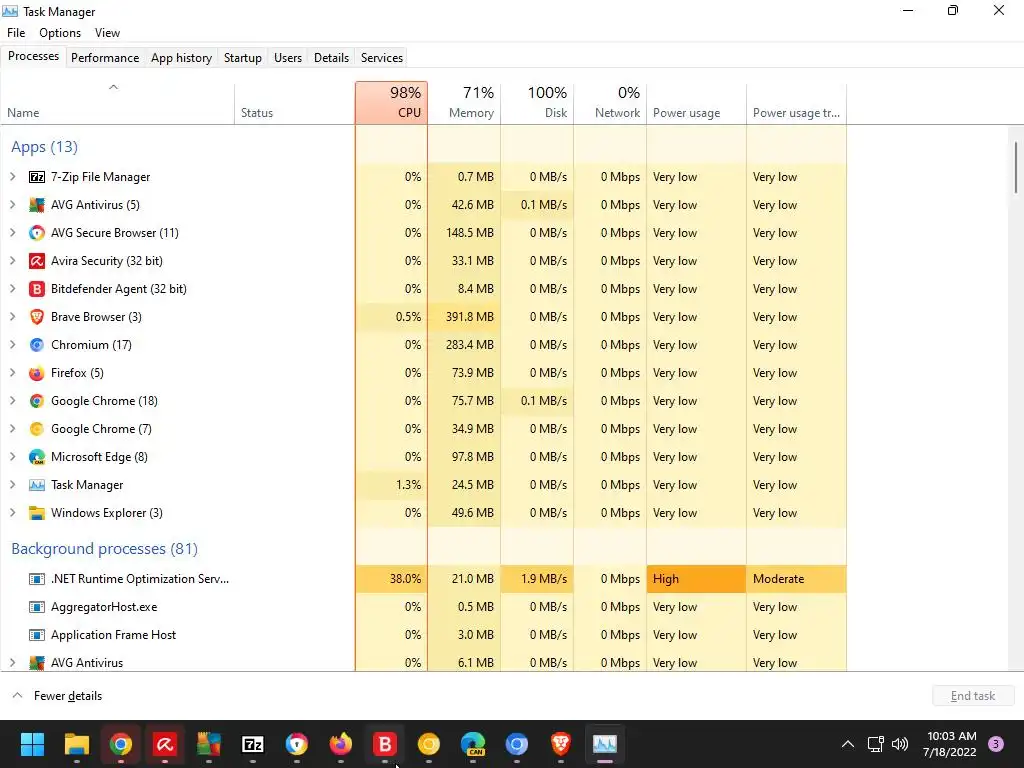Sort processes by CPU column
Image resolution: width=1024 pixels, height=768 pixels.
tap(392, 103)
